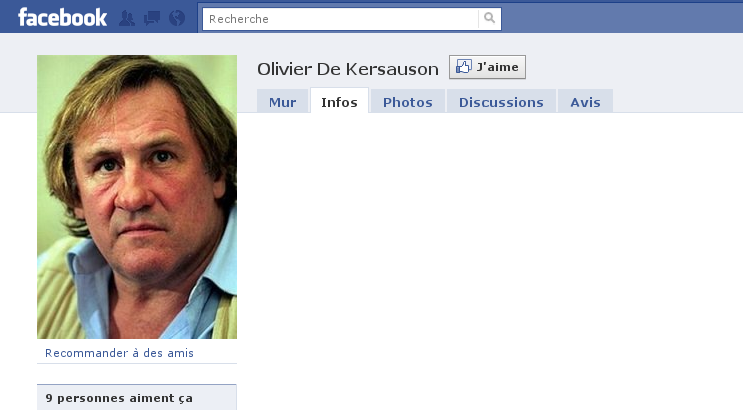This screenshot has height=410, width=743.
Task: Click the thumbs-up icon in J'aime button
Action: pos(463,67)
